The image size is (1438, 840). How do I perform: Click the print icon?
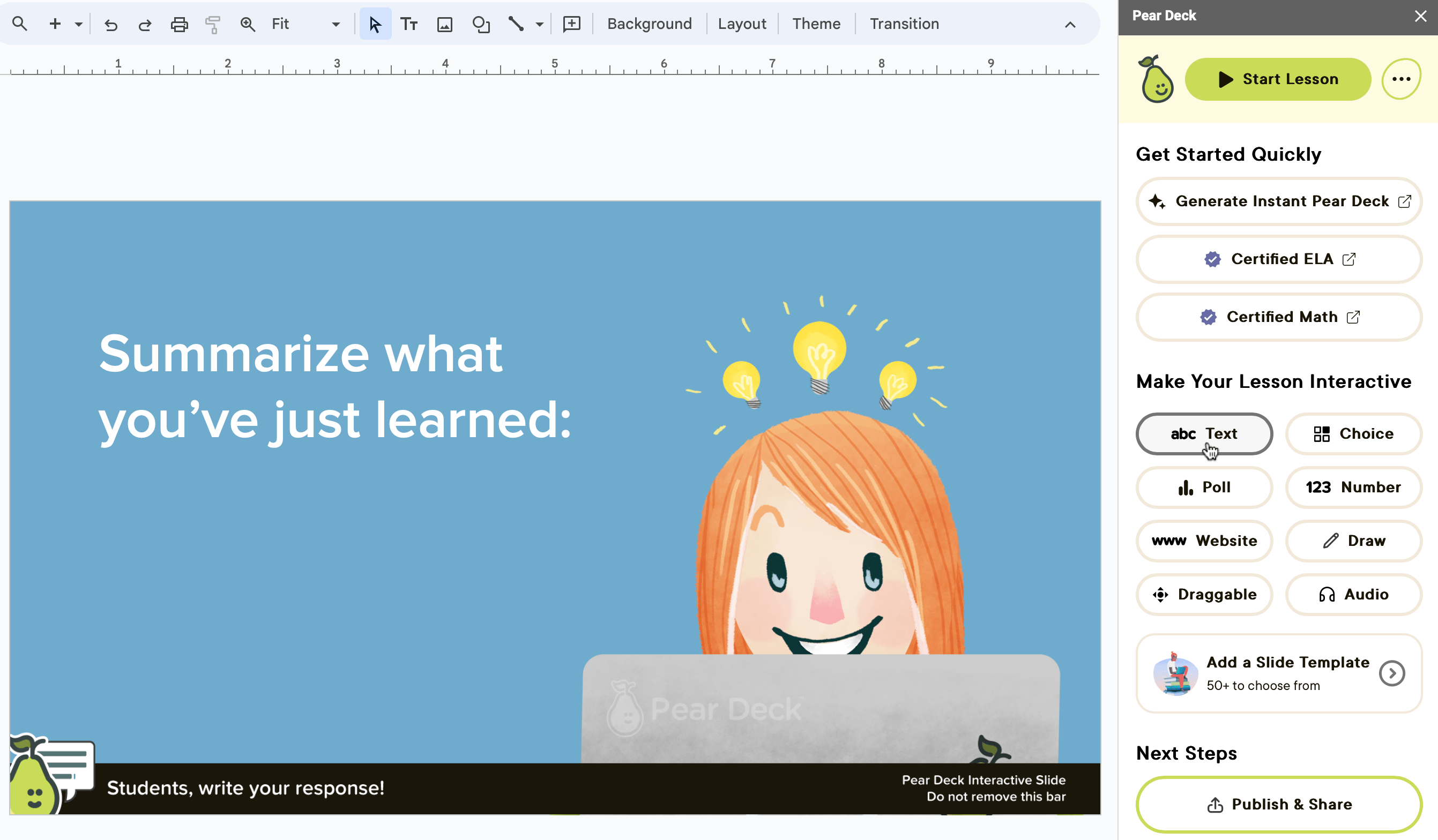point(179,24)
